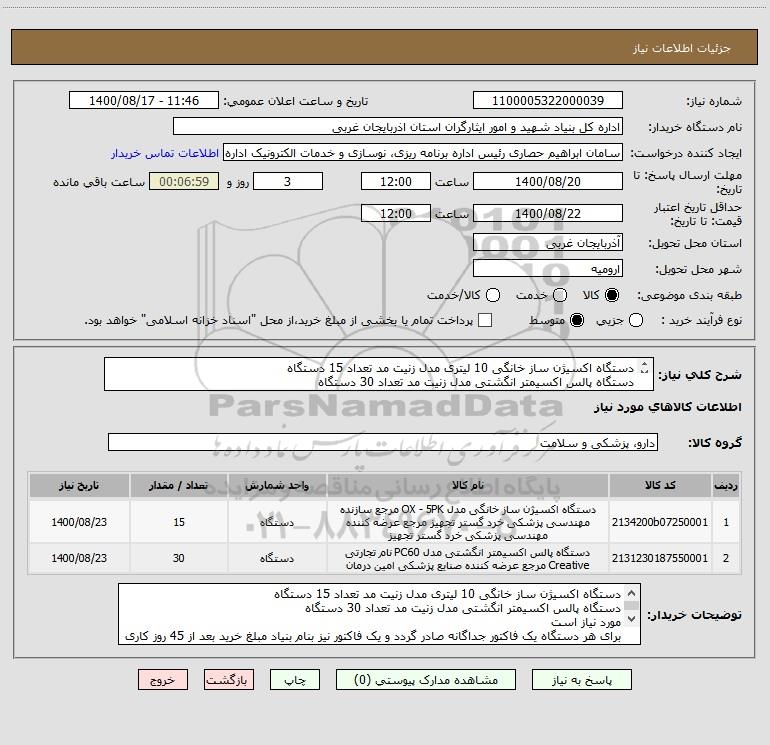This screenshot has height=745, width=770.
Task: Click the کد کالا column header
Action: click(660, 485)
